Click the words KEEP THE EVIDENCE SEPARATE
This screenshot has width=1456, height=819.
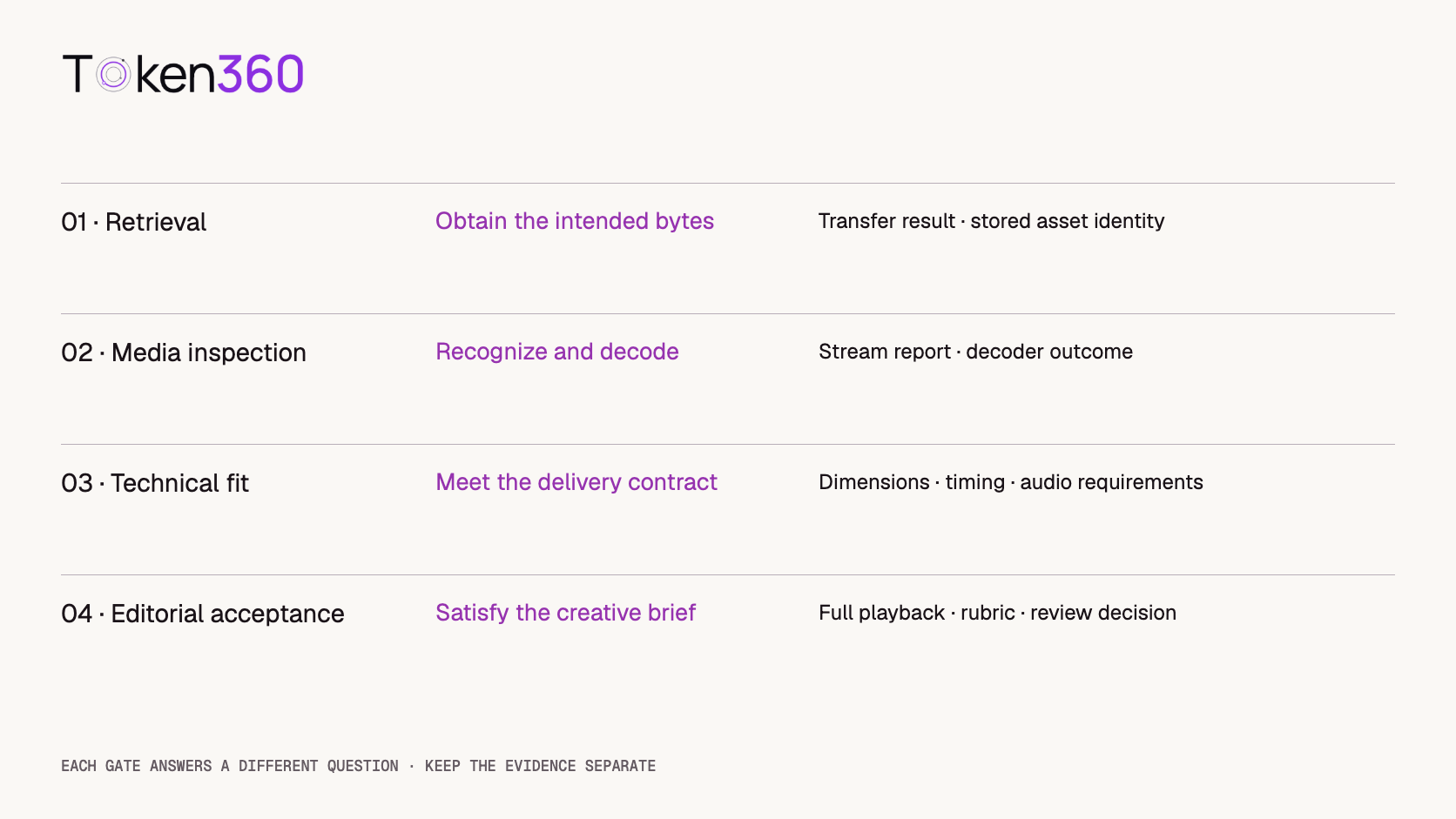[x=541, y=766]
